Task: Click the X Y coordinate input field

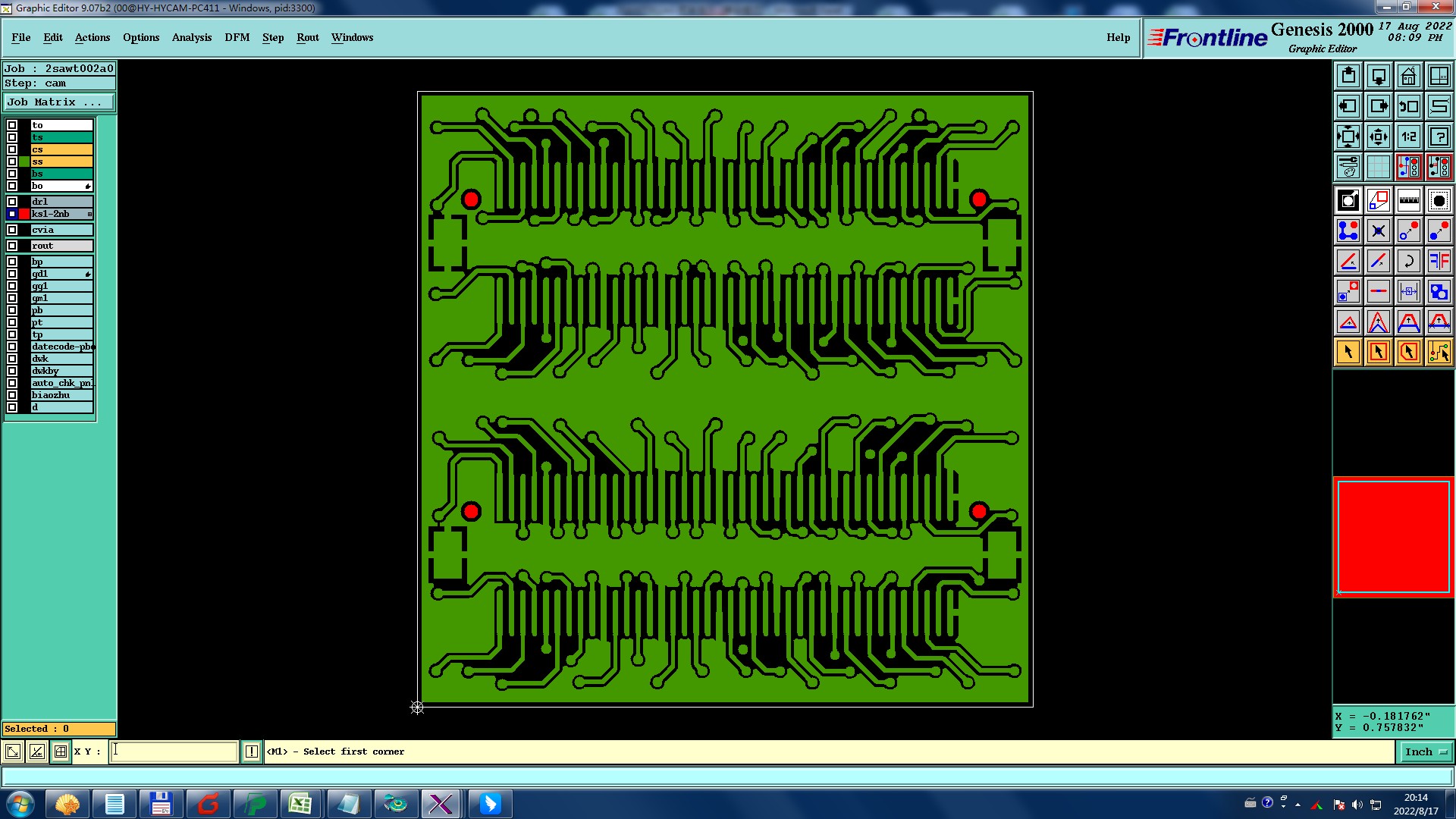Action: pos(174,752)
